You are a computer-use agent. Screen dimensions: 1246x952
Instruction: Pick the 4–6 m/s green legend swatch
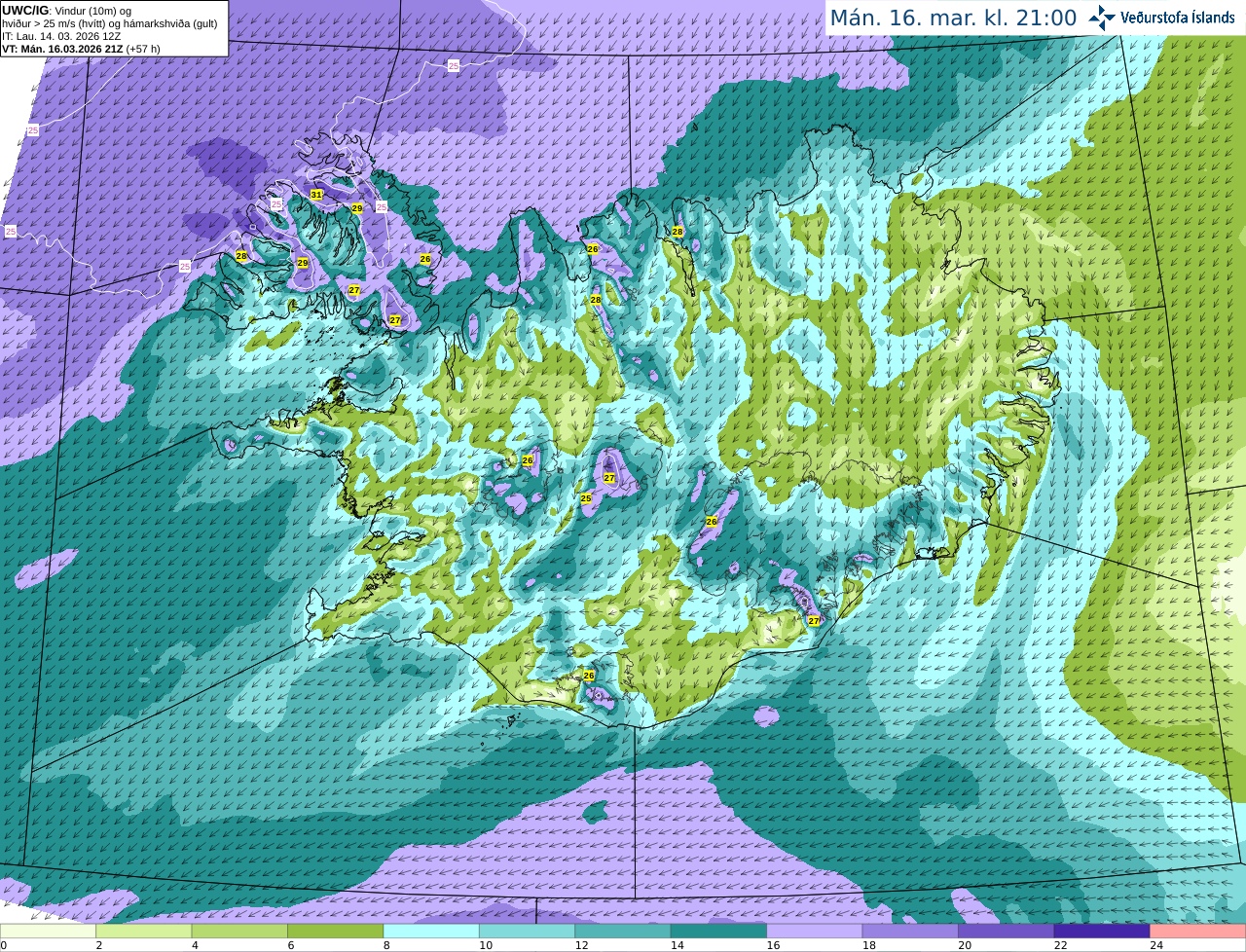[239, 931]
